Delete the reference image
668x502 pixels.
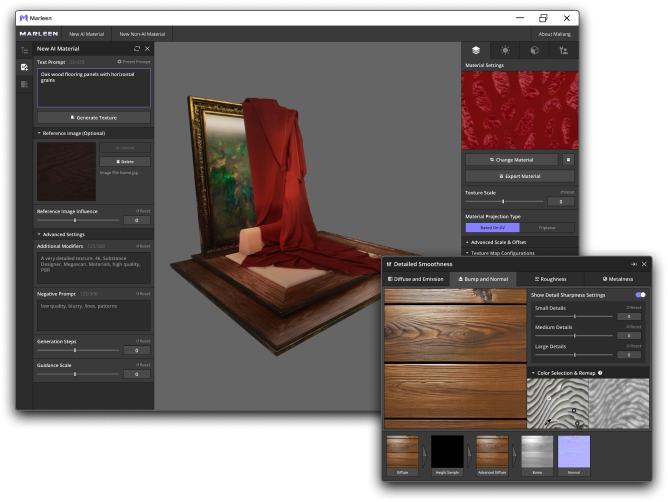click(x=125, y=162)
